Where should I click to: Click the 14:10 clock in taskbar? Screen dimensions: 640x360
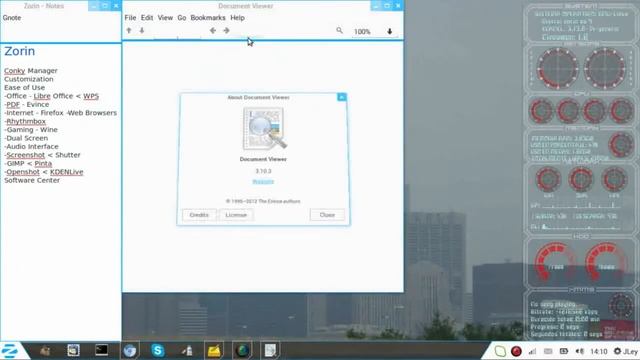pyautogui.click(x=599, y=351)
